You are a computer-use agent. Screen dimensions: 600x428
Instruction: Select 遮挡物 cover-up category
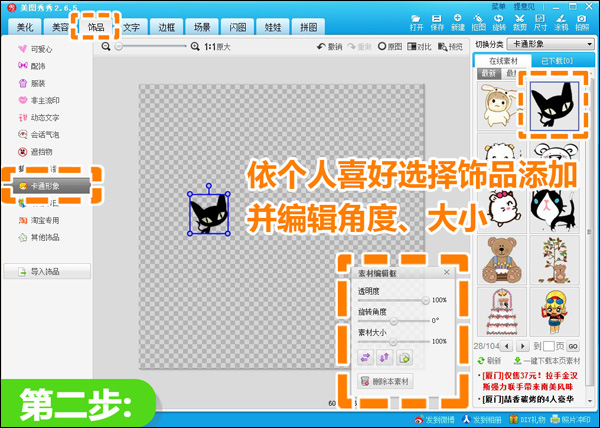(x=36, y=152)
